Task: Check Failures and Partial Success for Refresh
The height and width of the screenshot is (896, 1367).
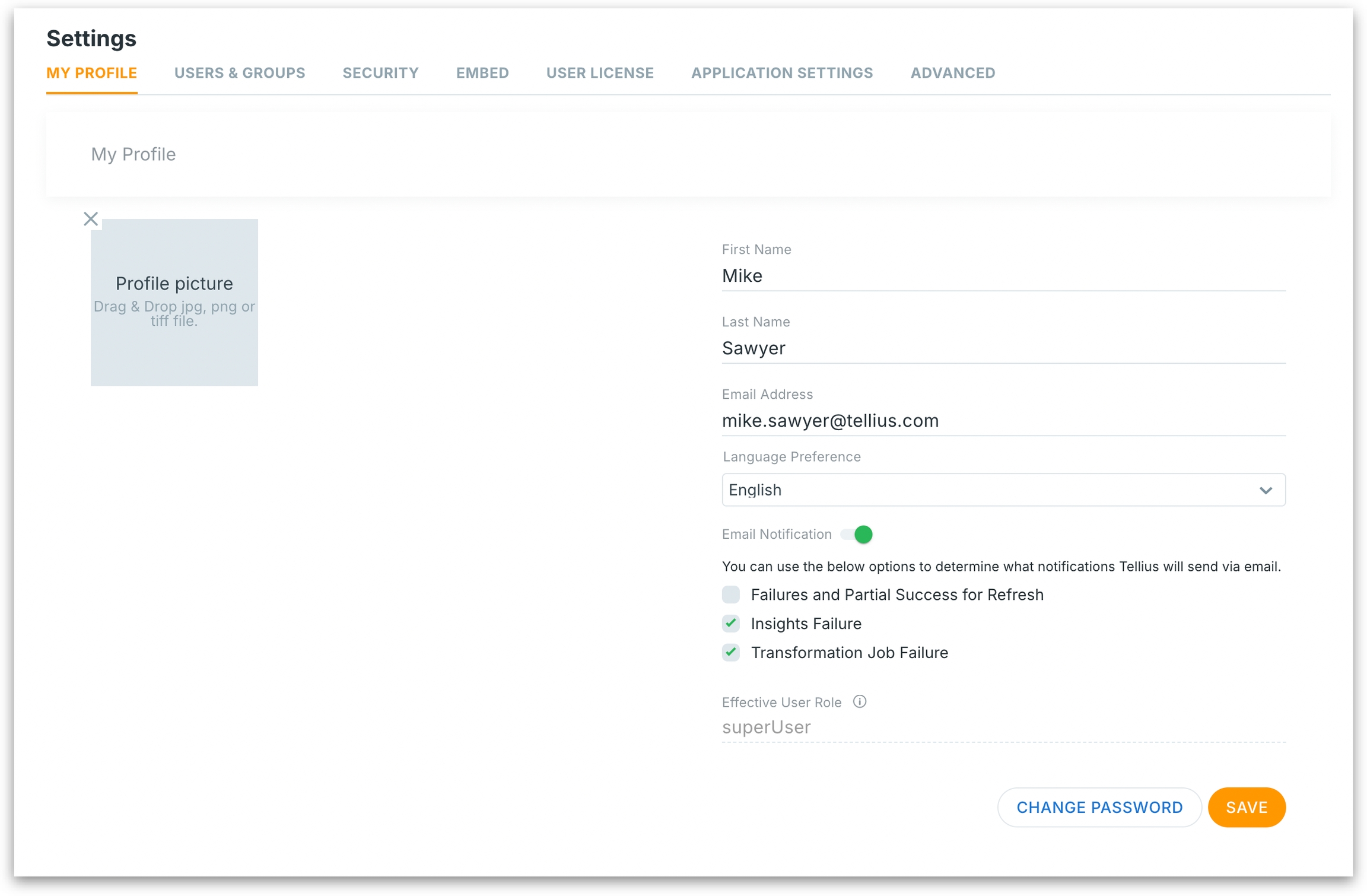Action: click(731, 595)
